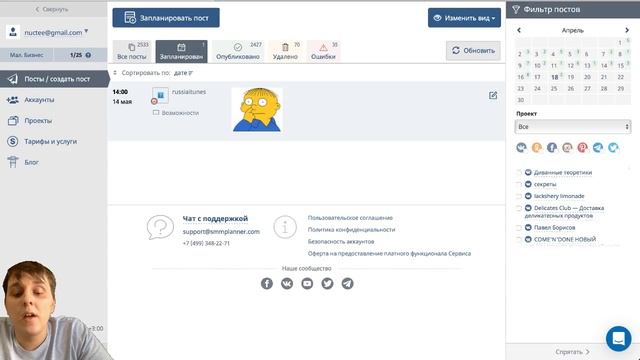This screenshot has height=360, width=640.
Task: Click the help icon next to 1/25
Action: (88, 55)
